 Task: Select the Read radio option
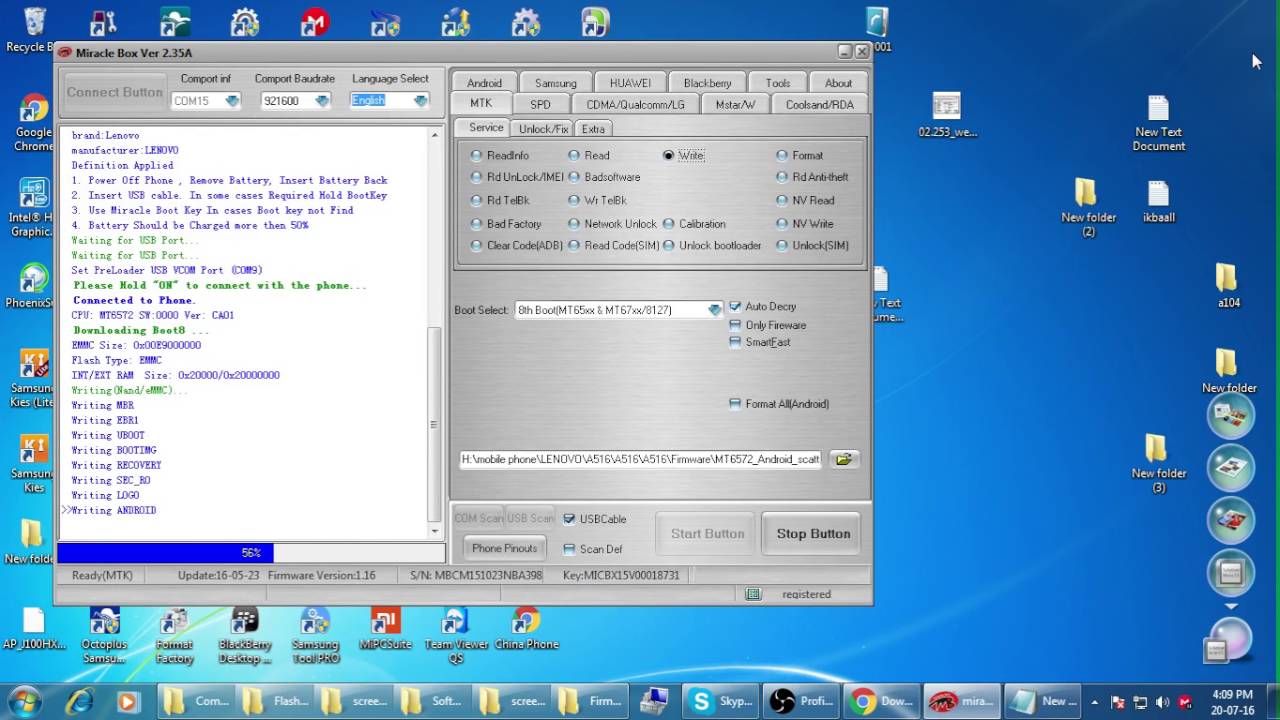tap(589, 155)
